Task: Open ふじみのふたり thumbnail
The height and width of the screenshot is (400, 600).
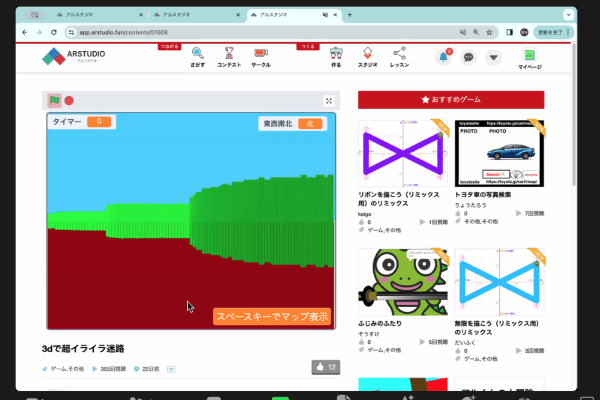Action: tap(403, 282)
